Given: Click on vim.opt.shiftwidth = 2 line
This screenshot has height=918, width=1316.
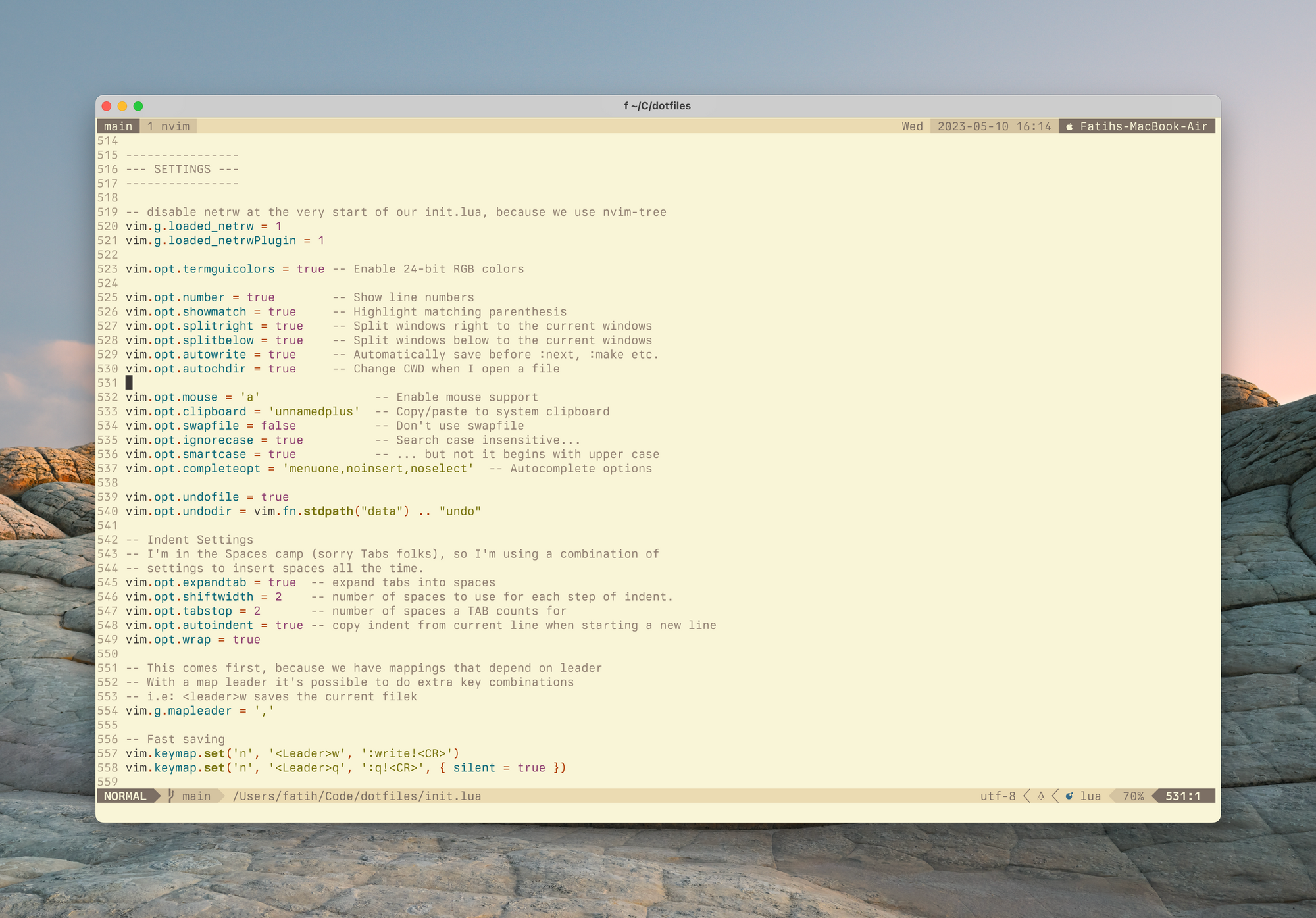Looking at the screenshot, I should (x=204, y=597).
